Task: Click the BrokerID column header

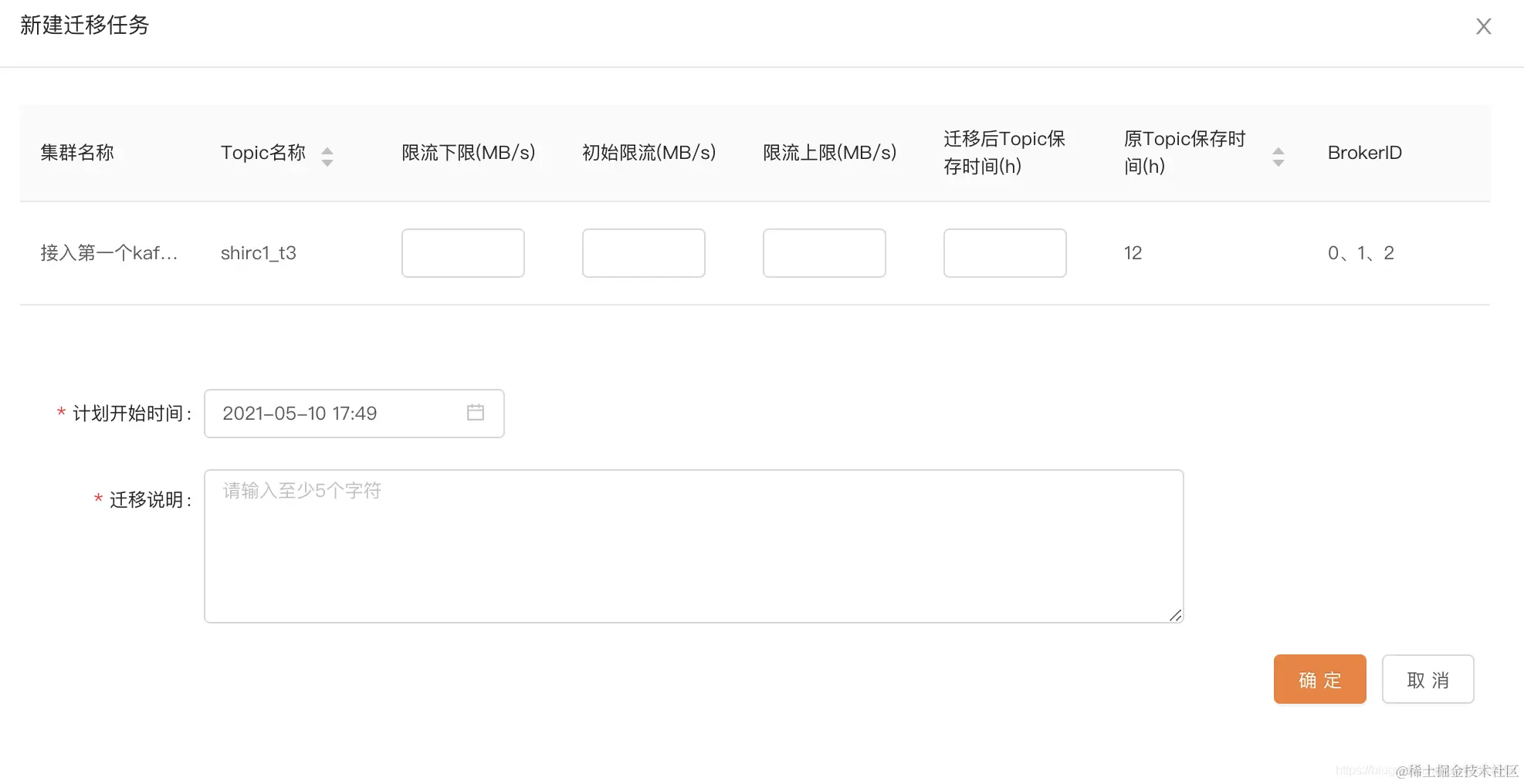Action: pos(1365,153)
